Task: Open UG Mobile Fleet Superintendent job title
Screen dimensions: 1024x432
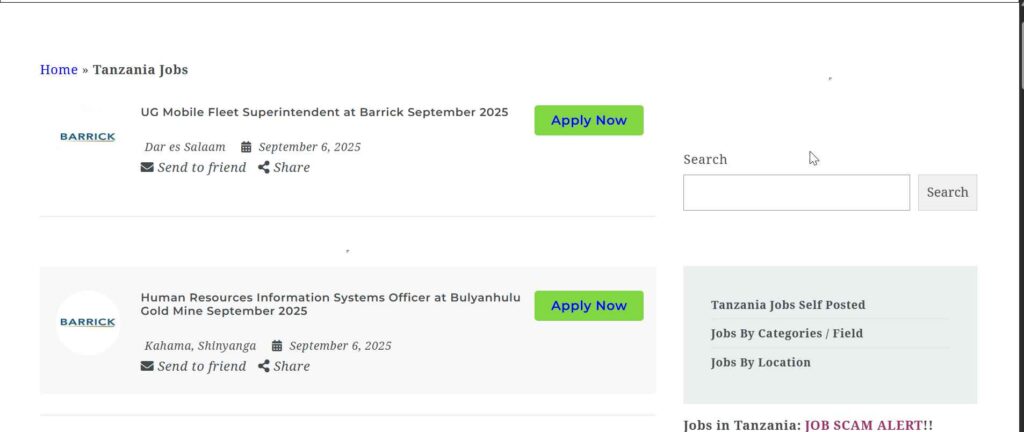Action: coord(324,112)
